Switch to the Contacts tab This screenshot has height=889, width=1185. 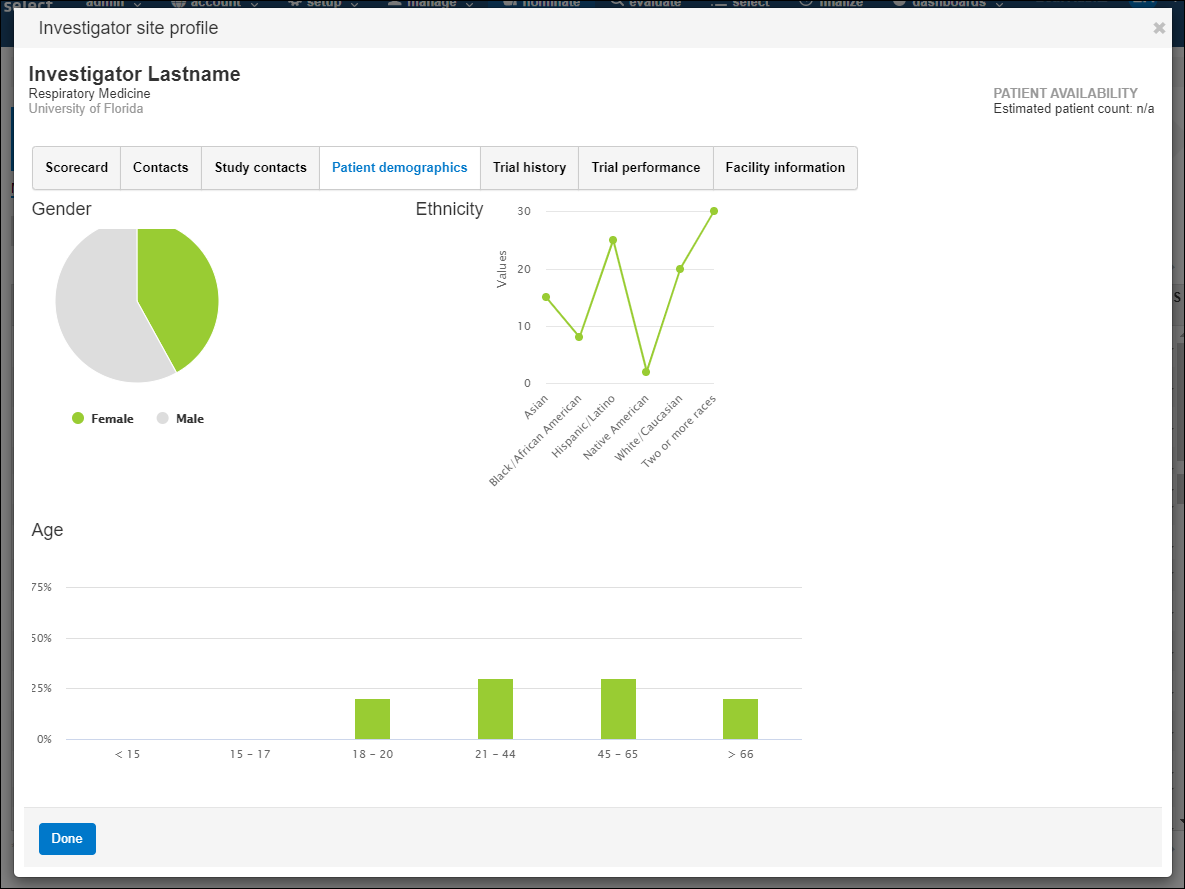(161, 168)
